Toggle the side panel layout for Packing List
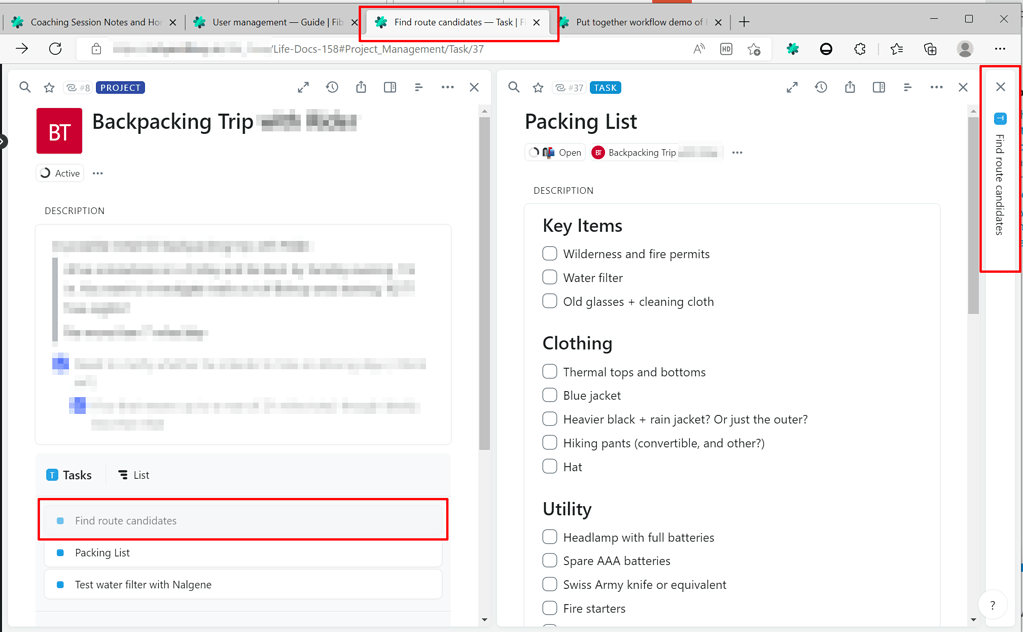 click(878, 87)
